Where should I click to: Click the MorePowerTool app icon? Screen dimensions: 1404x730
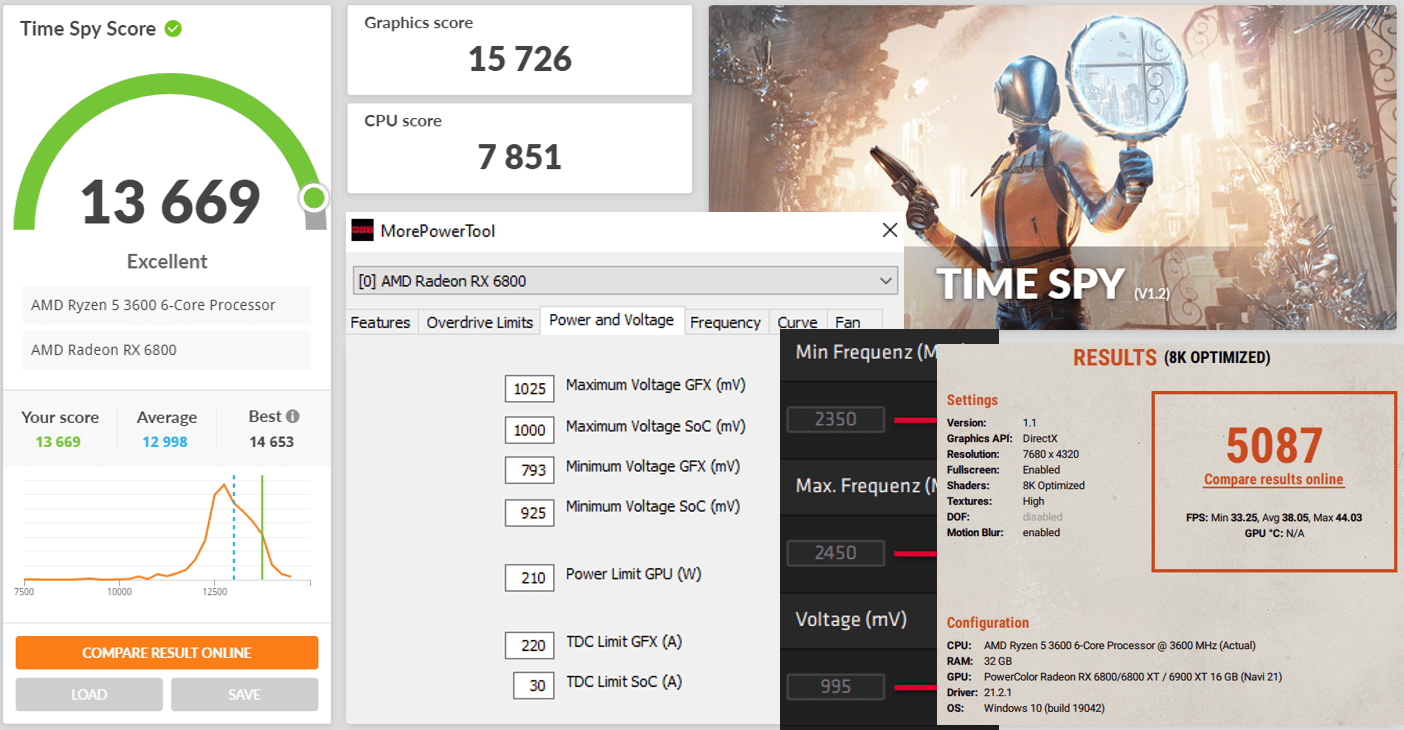362,231
